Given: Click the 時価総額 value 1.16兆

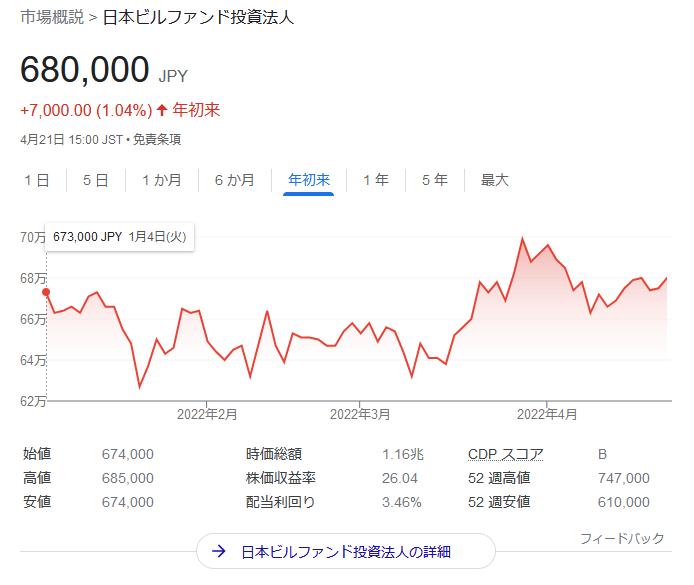Looking at the screenshot, I should [x=403, y=454].
